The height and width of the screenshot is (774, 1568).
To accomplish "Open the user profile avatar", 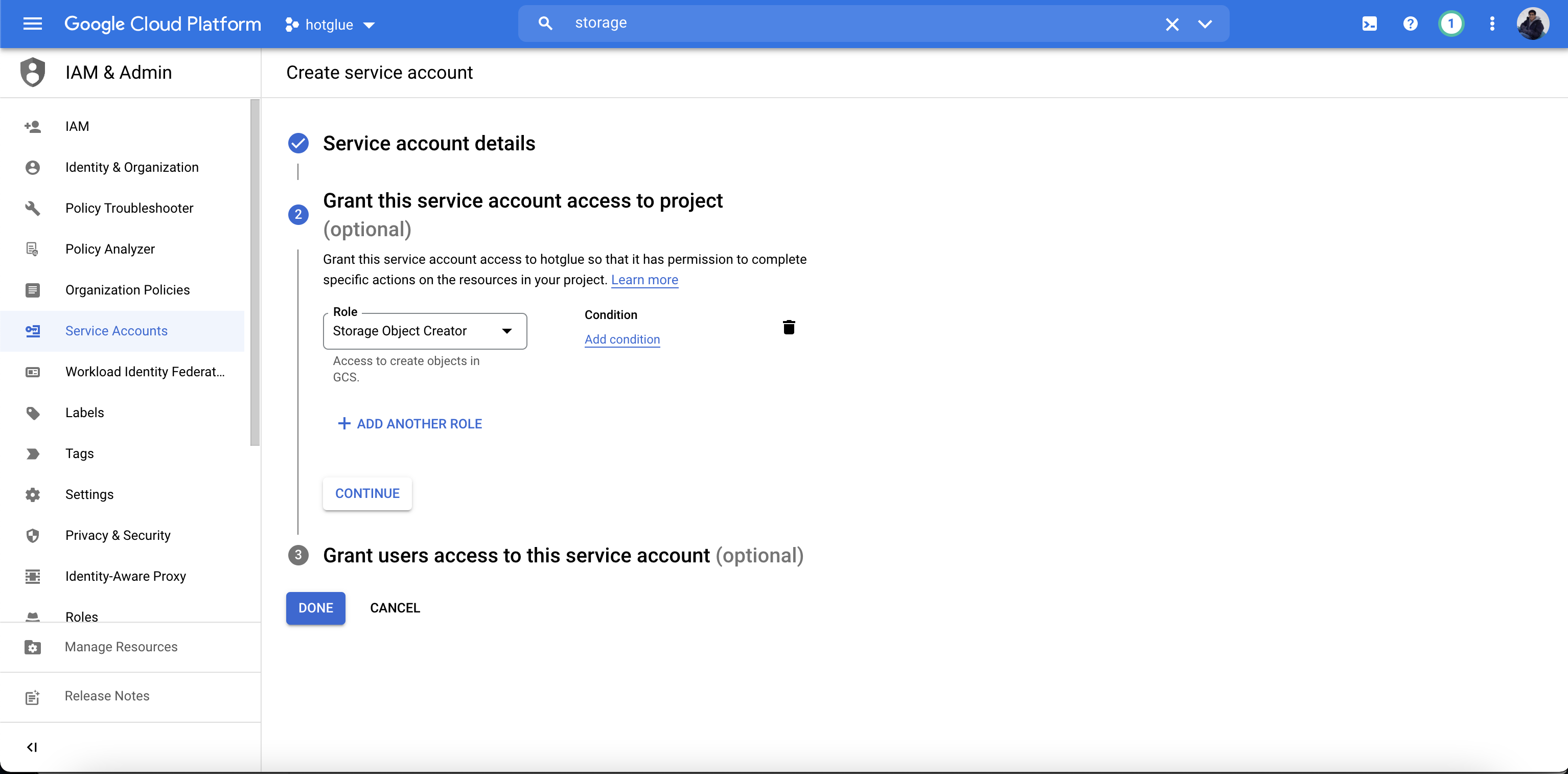I will click(1533, 24).
